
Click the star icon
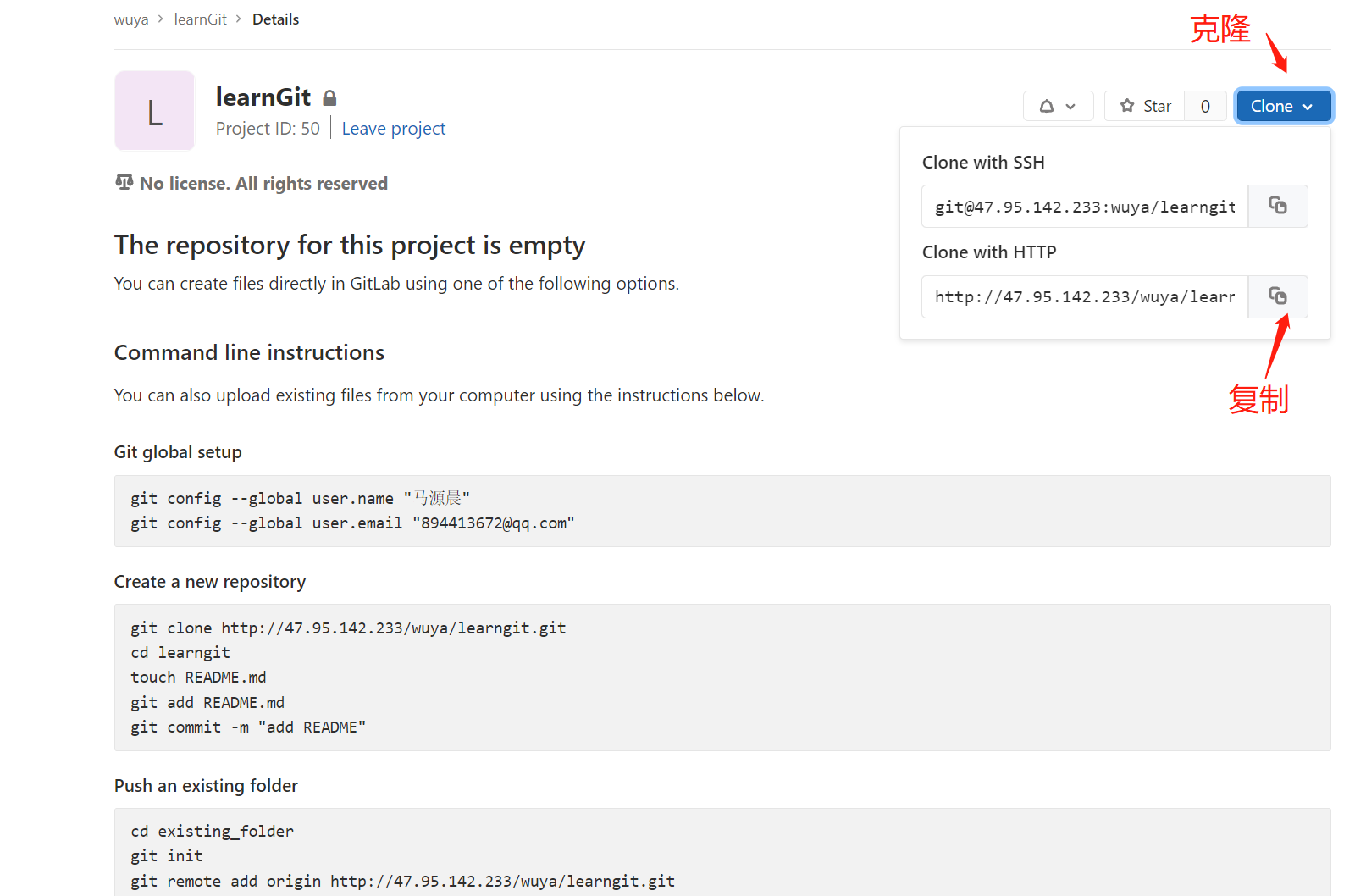[1127, 106]
